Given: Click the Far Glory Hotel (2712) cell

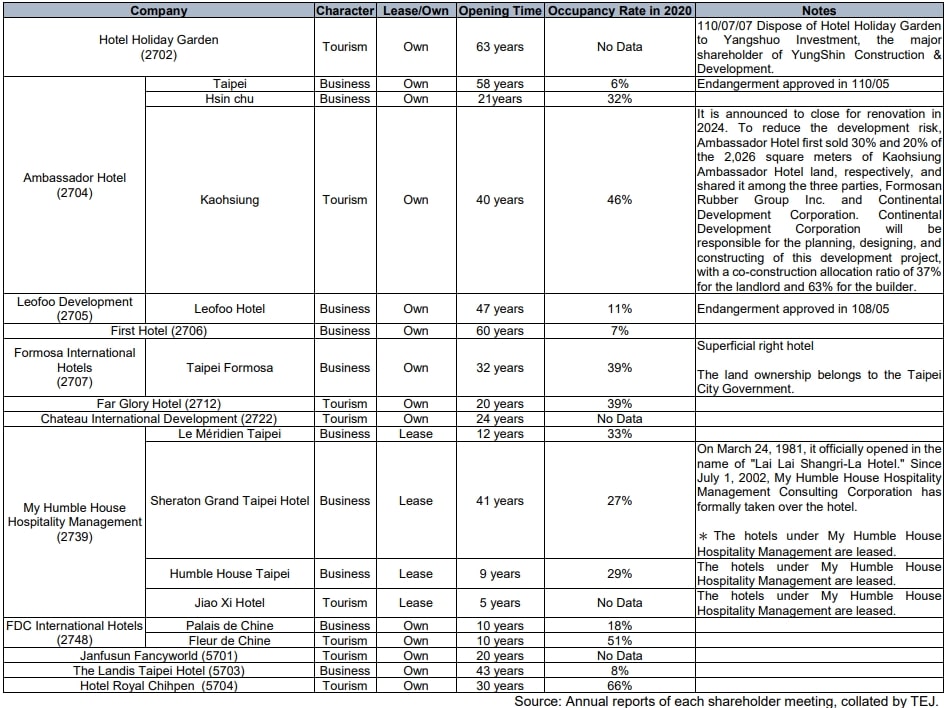Looking at the screenshot, I should click(x=158, y=404).
